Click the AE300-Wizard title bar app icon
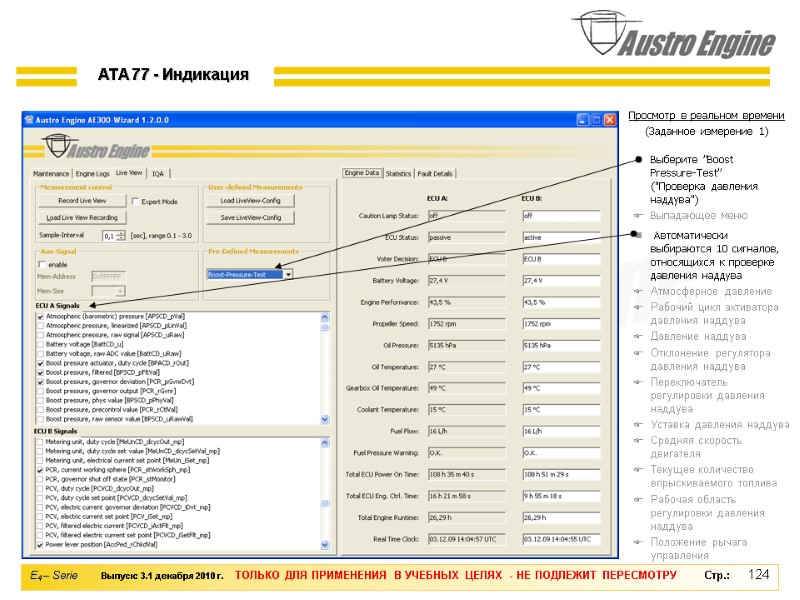The image size is (800, 600). (x=29, y=120)
